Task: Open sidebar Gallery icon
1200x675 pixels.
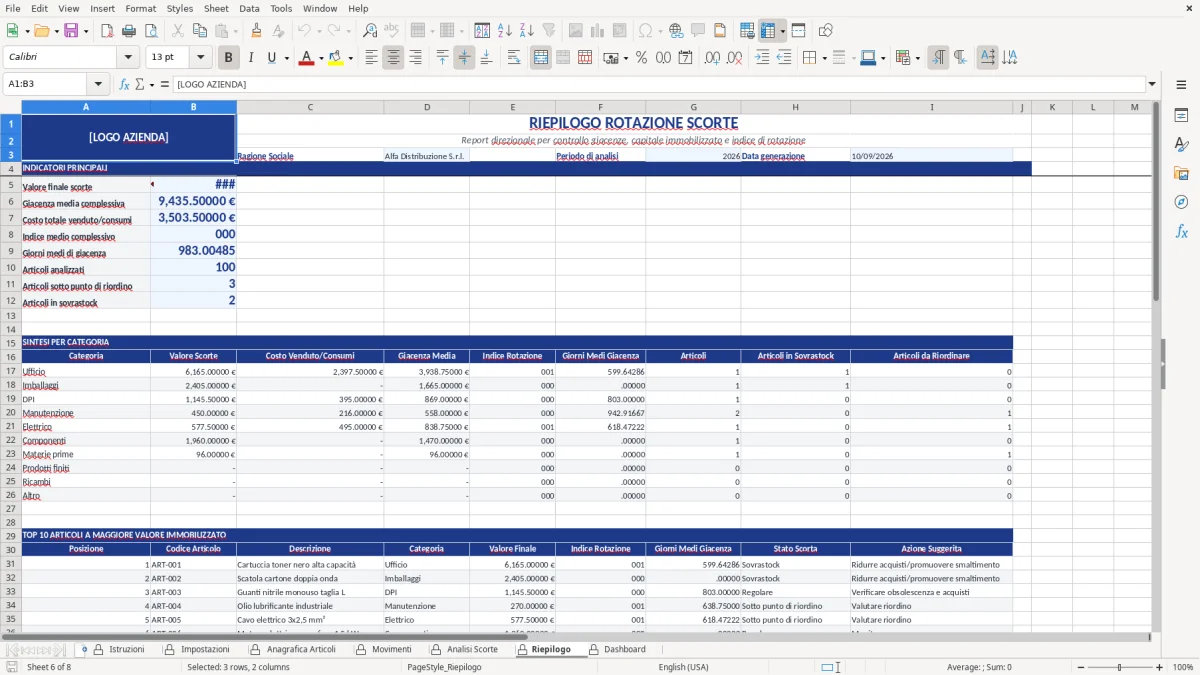Action: tap(1181, 173)
